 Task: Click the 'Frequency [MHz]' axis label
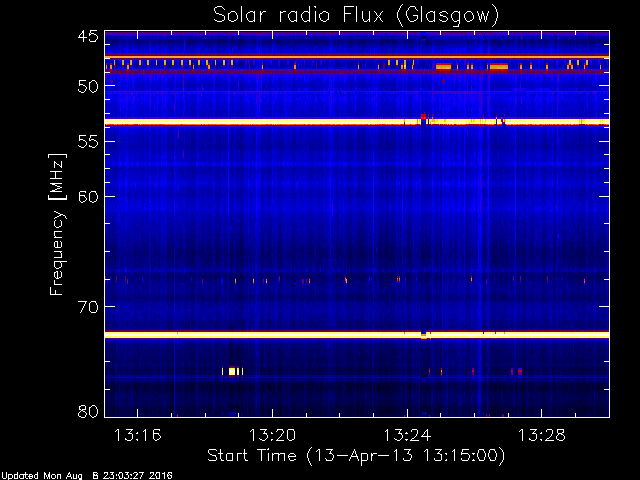coord(57,224)
